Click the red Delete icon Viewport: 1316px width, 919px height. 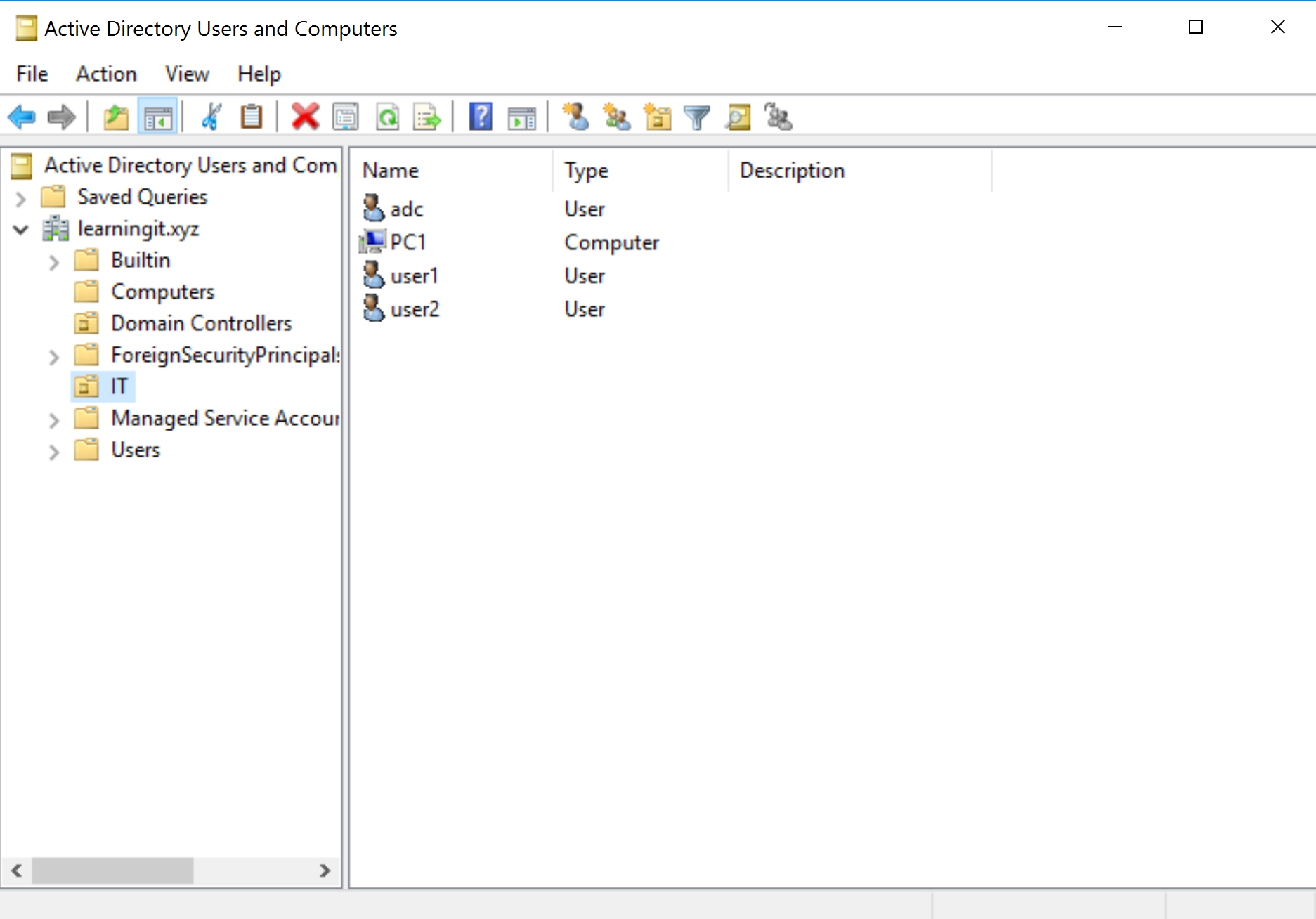(x=305, y=117)
